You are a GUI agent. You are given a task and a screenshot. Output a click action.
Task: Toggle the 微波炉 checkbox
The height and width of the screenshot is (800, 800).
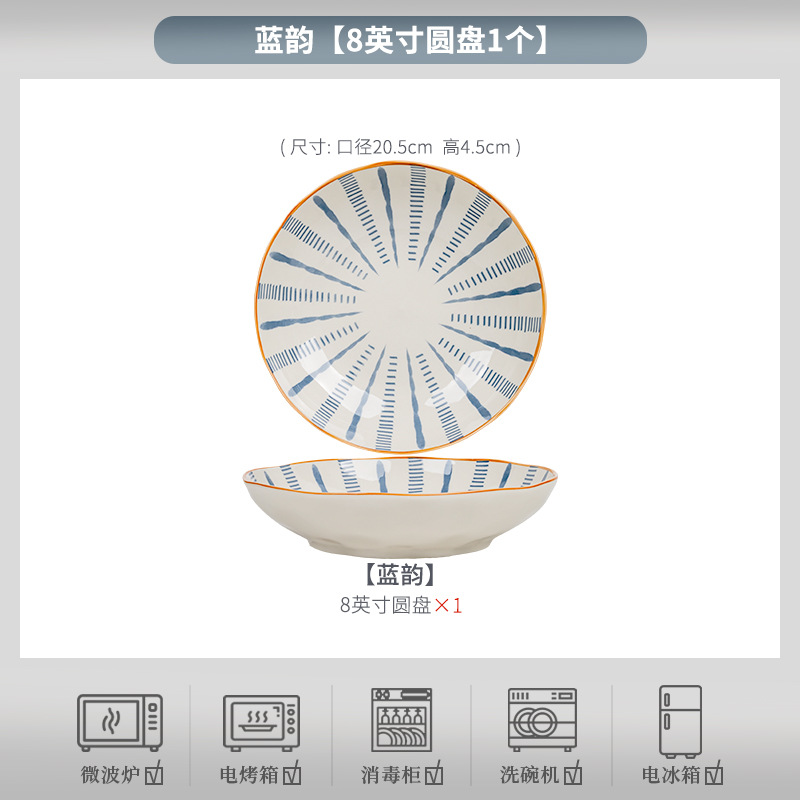(x=154, y=773)
